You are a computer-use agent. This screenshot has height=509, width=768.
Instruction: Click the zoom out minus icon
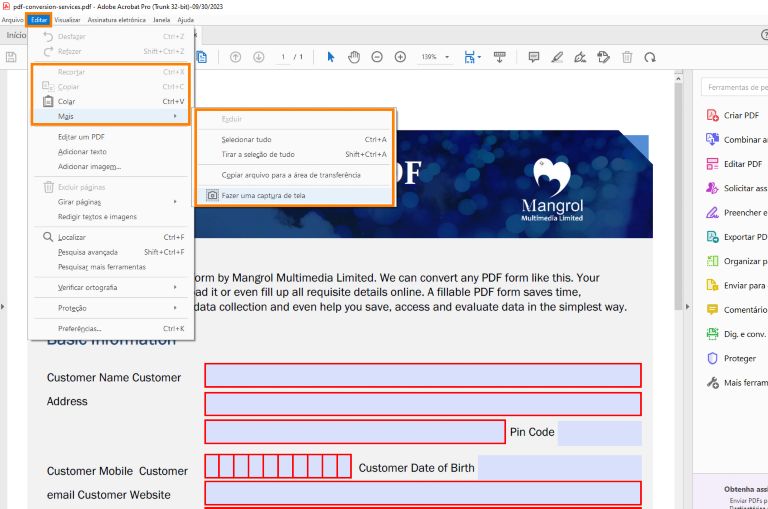click(x=377, y=57)
